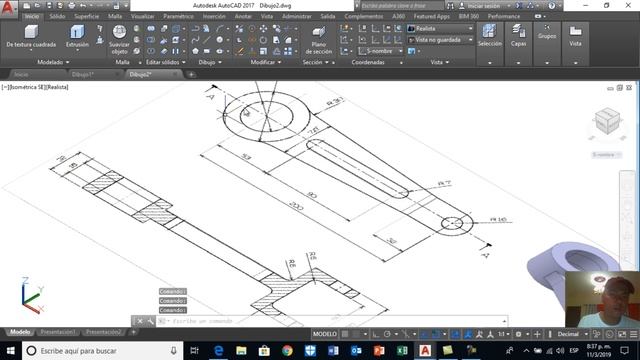Click the annotation monitor plus icon in status bar
640x360 pixels.
(x=537, y=334)
